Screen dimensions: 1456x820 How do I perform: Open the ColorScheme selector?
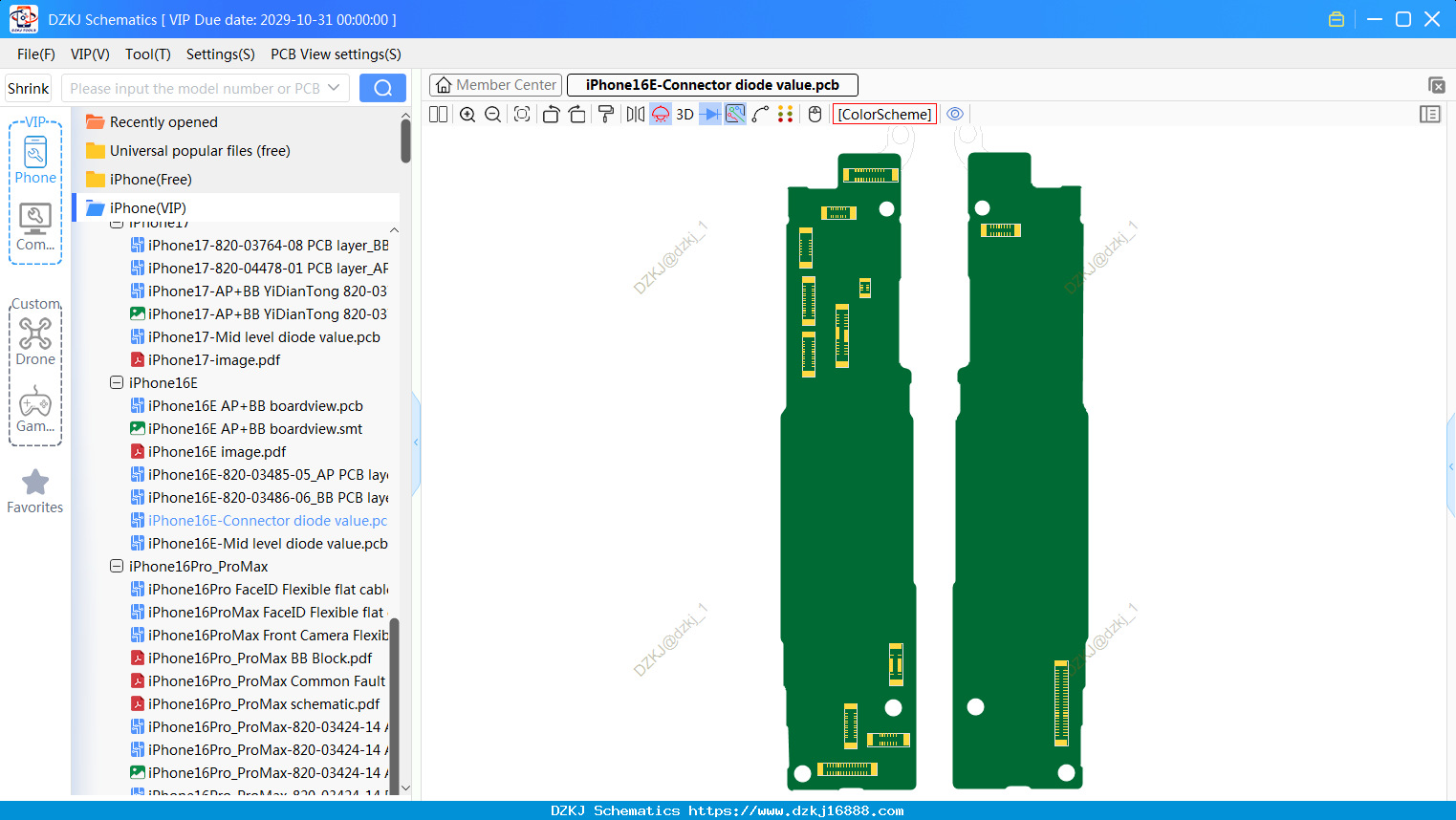(x=884, y=115)
